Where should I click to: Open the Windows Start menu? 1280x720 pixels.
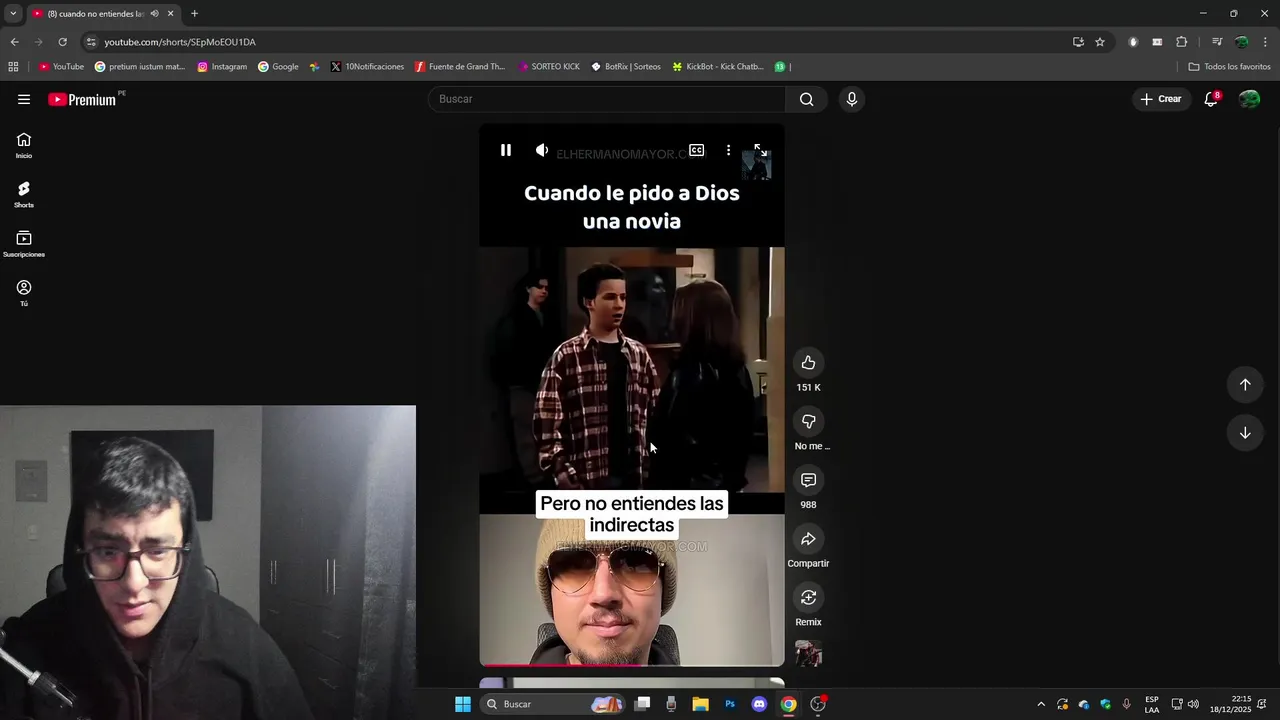click(x=463, y=704)
